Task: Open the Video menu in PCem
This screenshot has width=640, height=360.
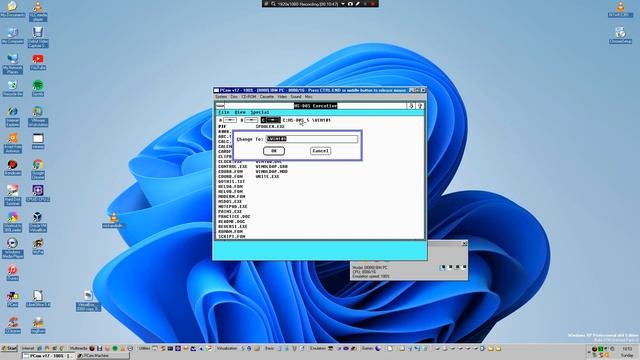Action: (x=282, y=97)
